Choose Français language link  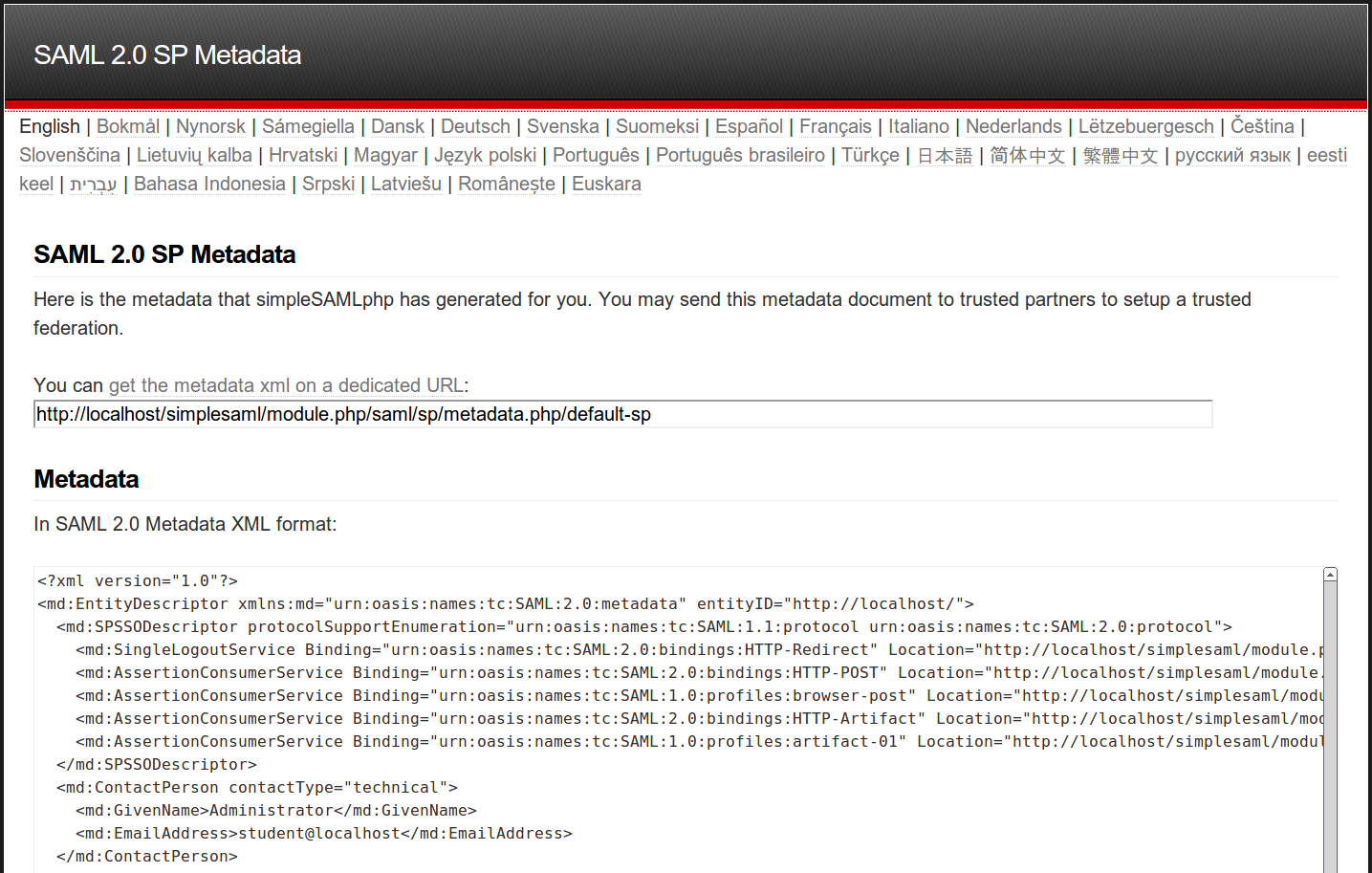[x=836, y=126]
